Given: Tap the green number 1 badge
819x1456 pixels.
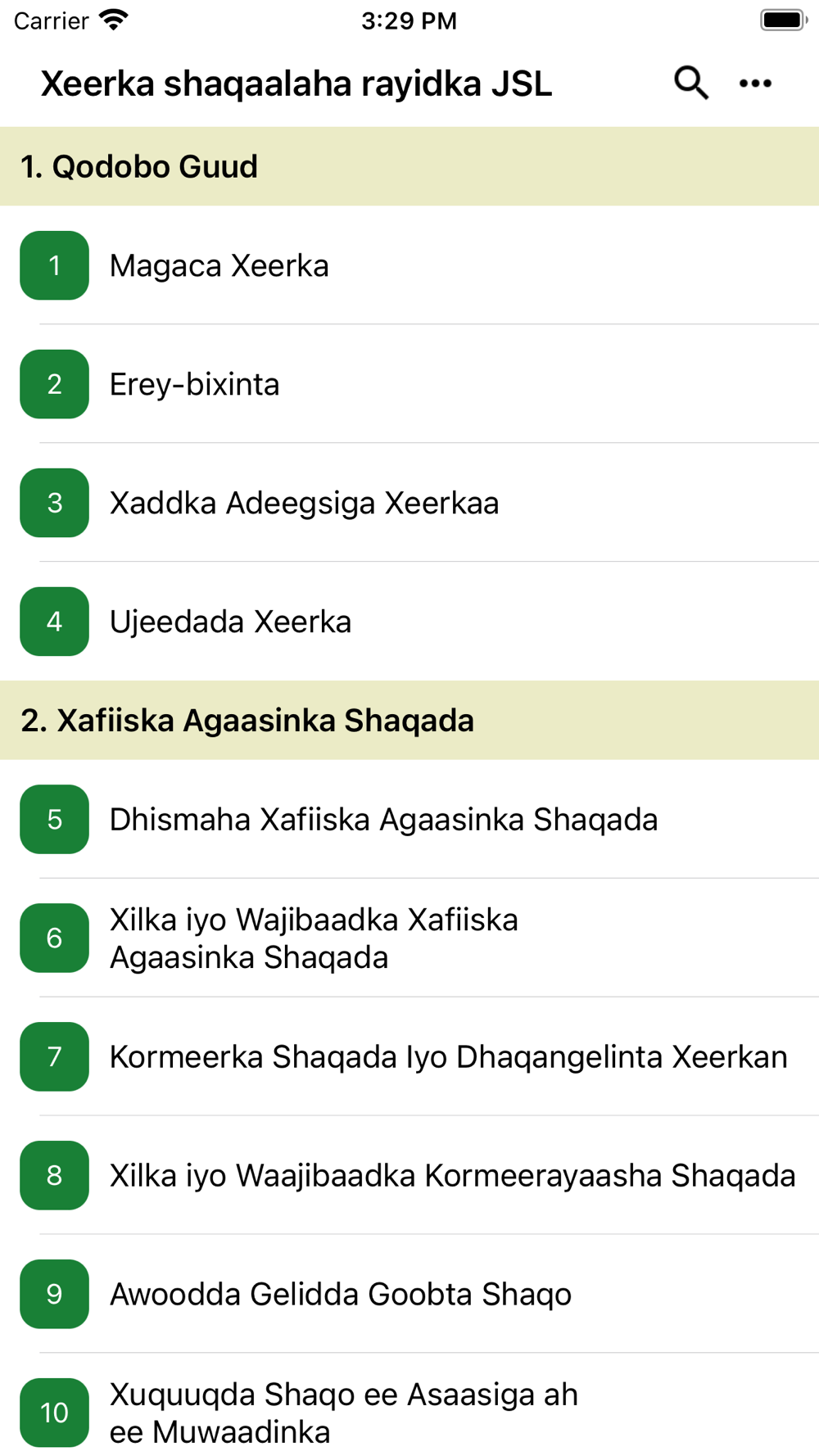Looking at the screenshot, I should point(54,265).
